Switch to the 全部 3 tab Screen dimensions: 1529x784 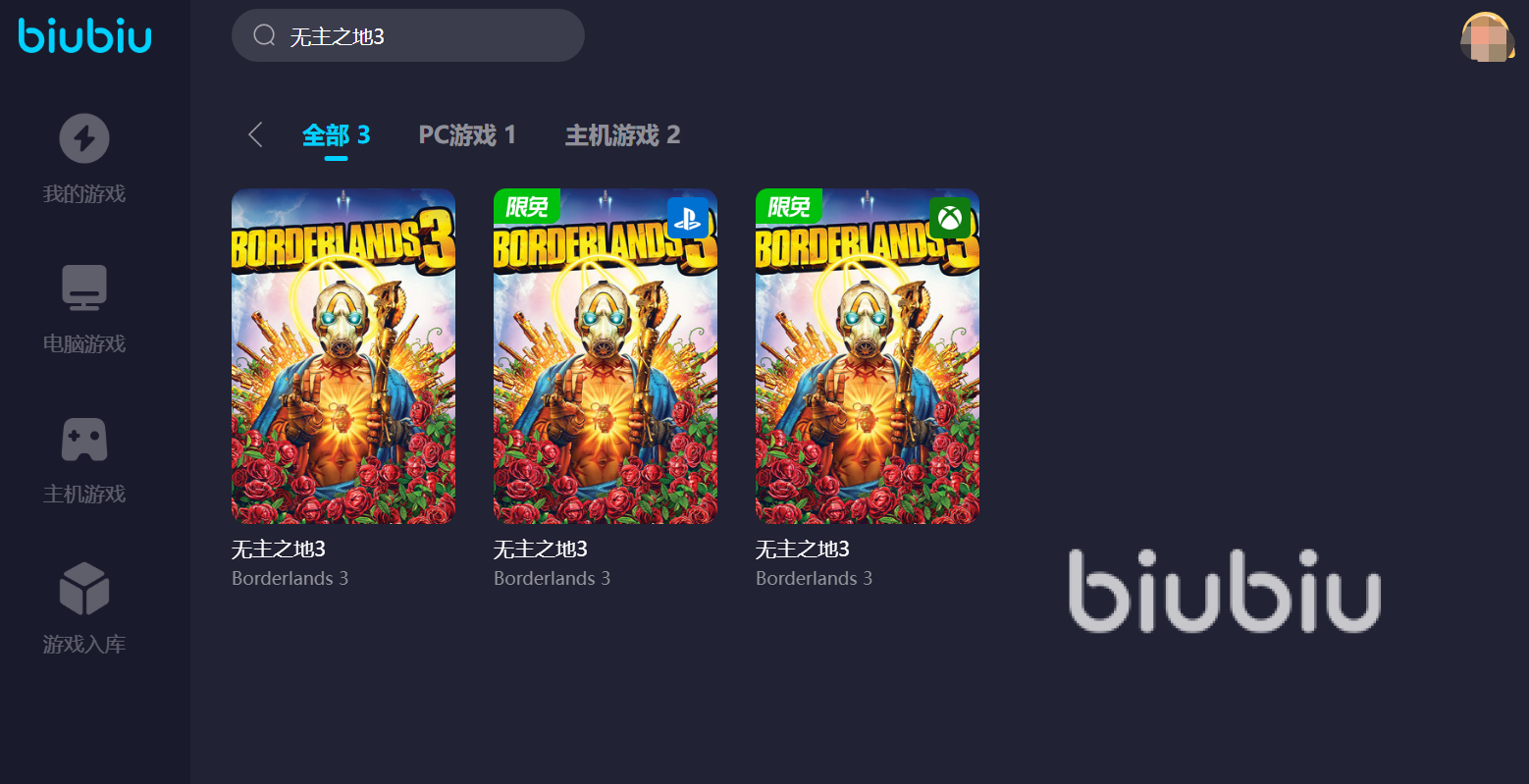point(336,134)
